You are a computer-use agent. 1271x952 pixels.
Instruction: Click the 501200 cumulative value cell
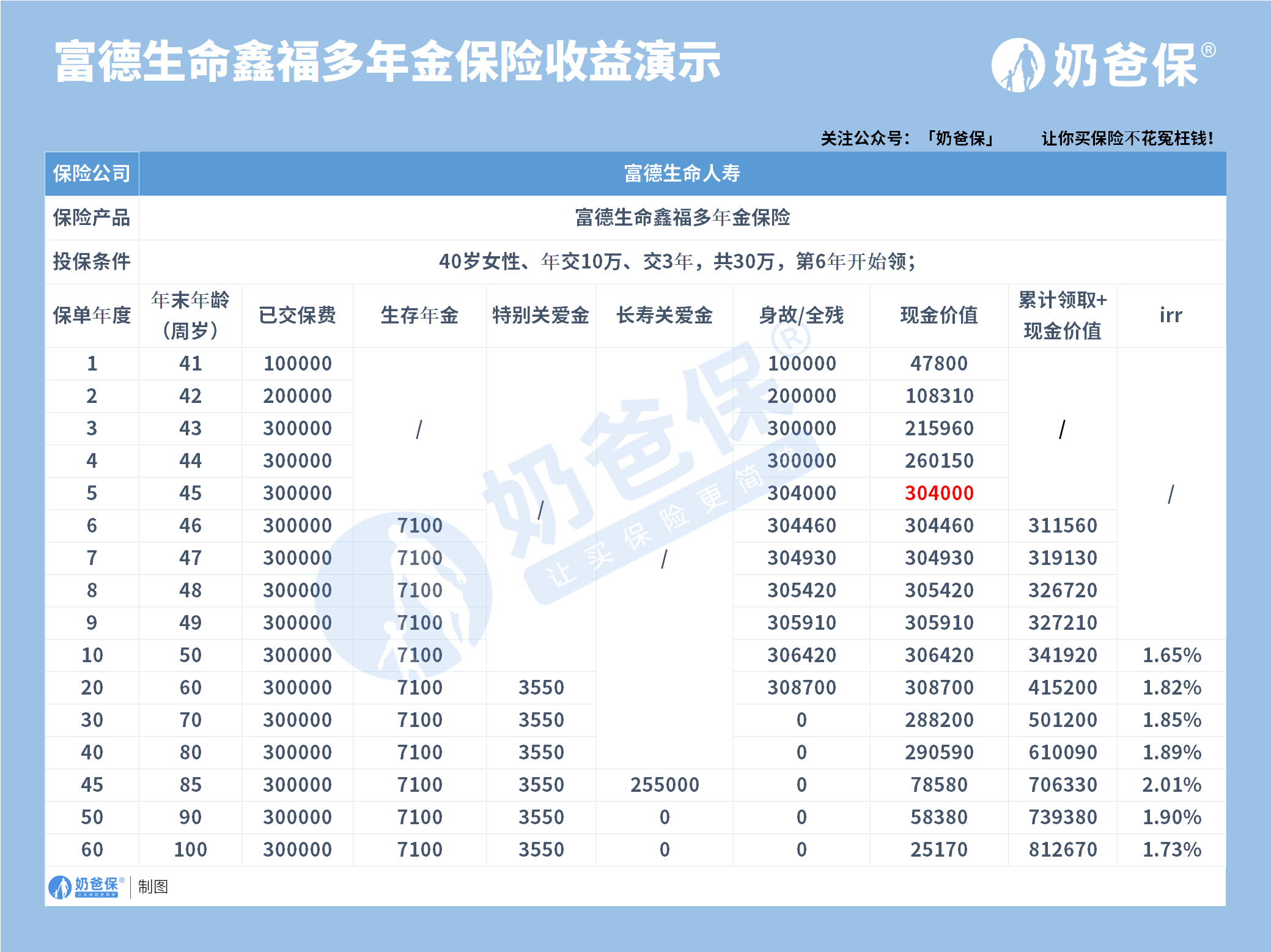[x=1063, y=720]
